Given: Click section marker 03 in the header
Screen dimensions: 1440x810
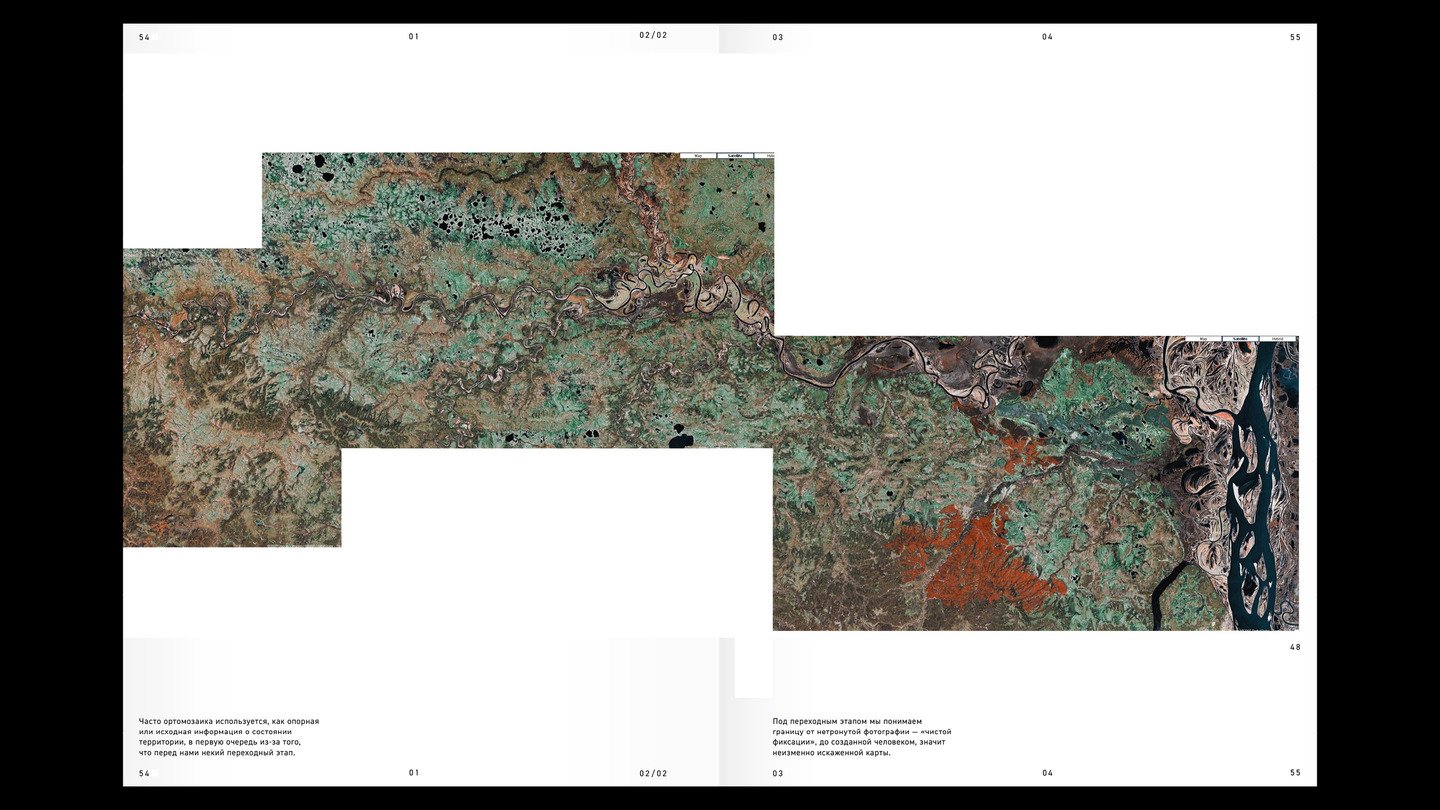Looking at the screenshot, I should [x=778, y=37].
